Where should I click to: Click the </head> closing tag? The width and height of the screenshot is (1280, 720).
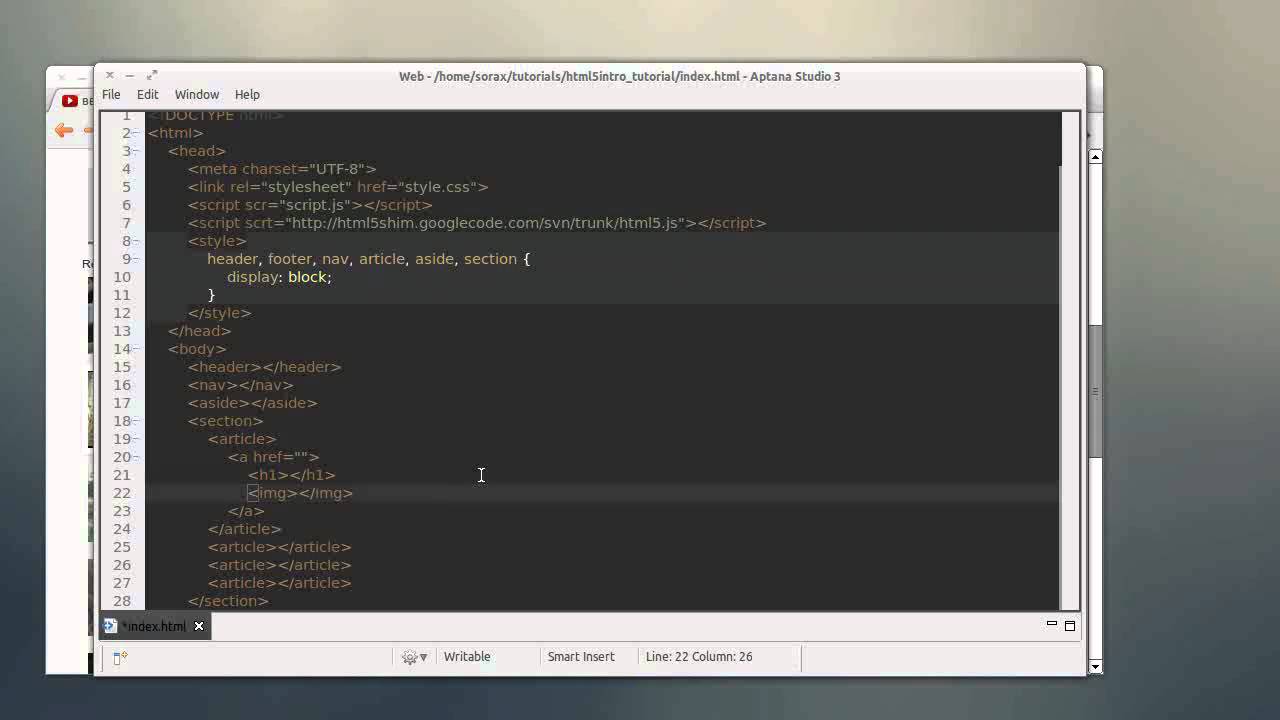click(200, 331)
